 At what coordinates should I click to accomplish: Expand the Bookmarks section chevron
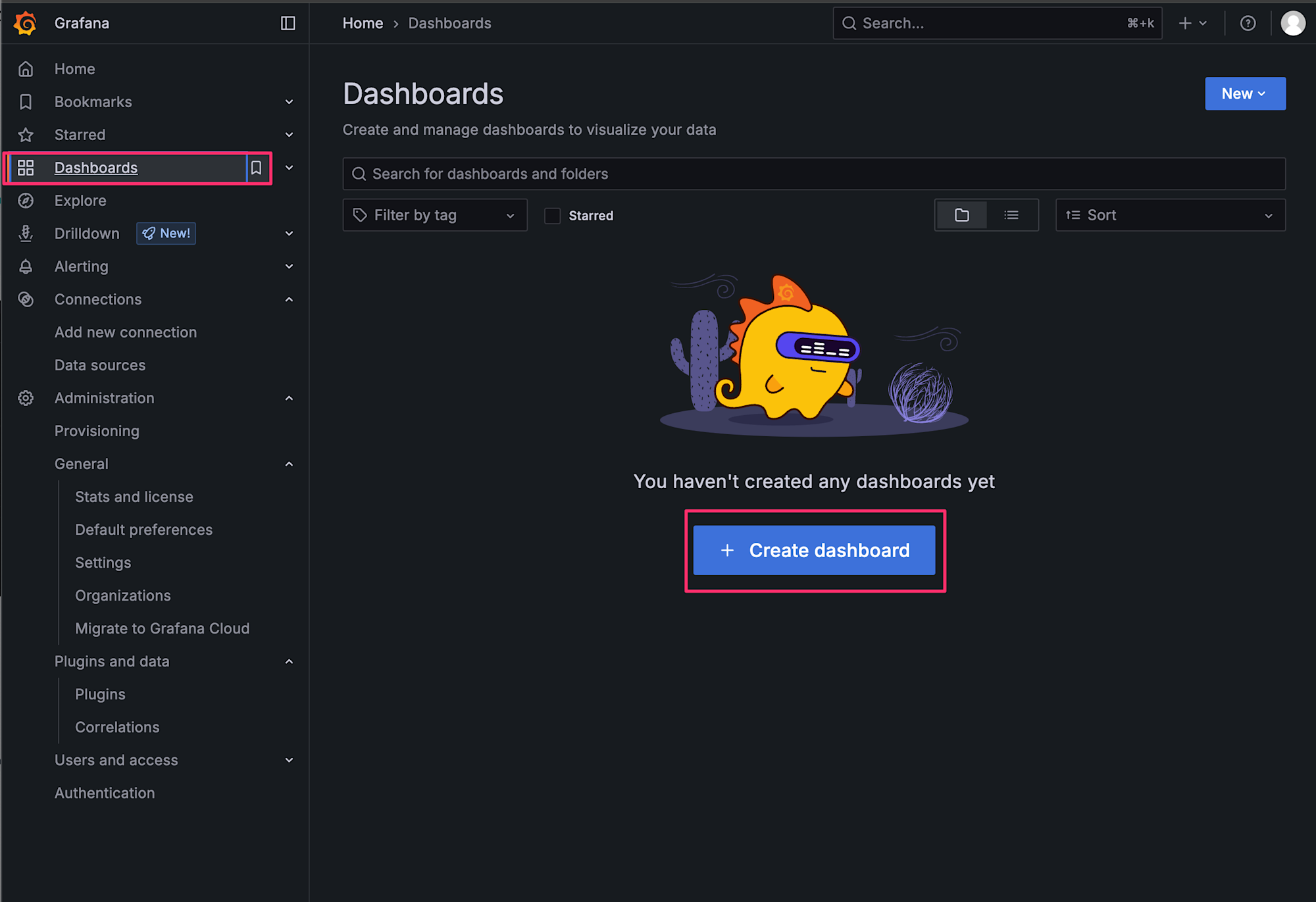pyautogui.click(x=289, y=102)
